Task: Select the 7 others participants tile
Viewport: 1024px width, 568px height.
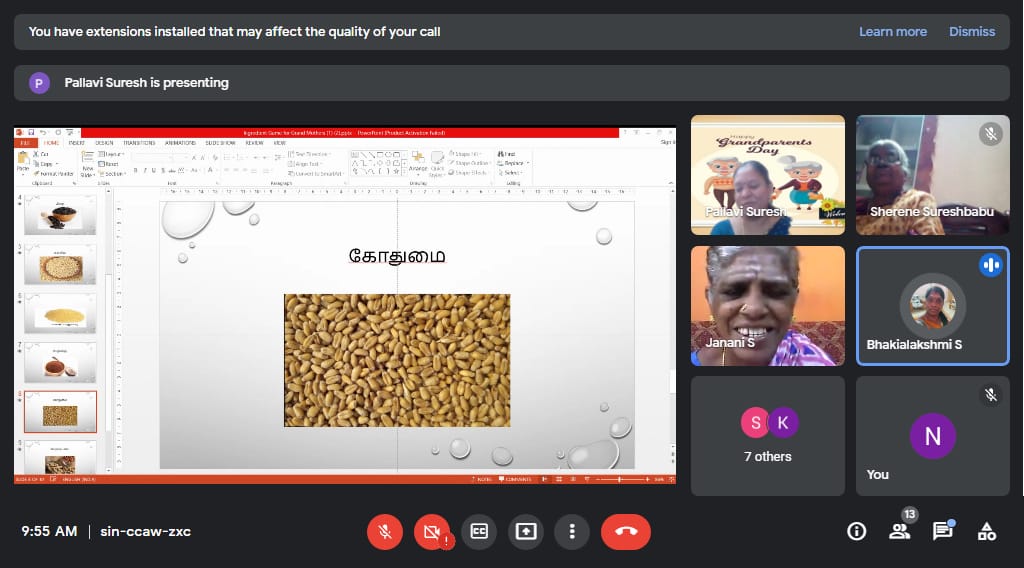Action: tap(767, 435)
